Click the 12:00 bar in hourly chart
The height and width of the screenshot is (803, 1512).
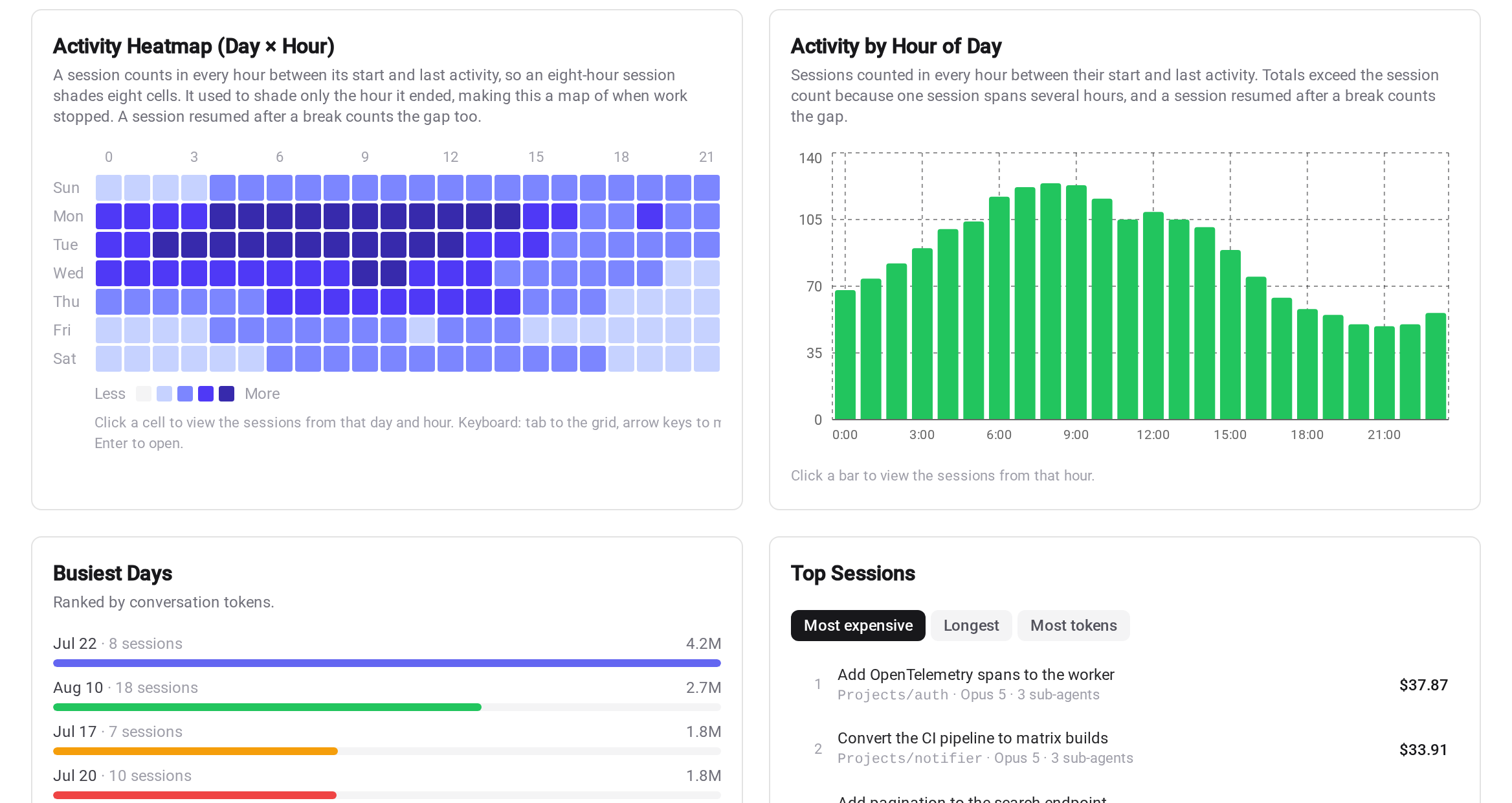pyautogui.click(x=1153, y=316)
